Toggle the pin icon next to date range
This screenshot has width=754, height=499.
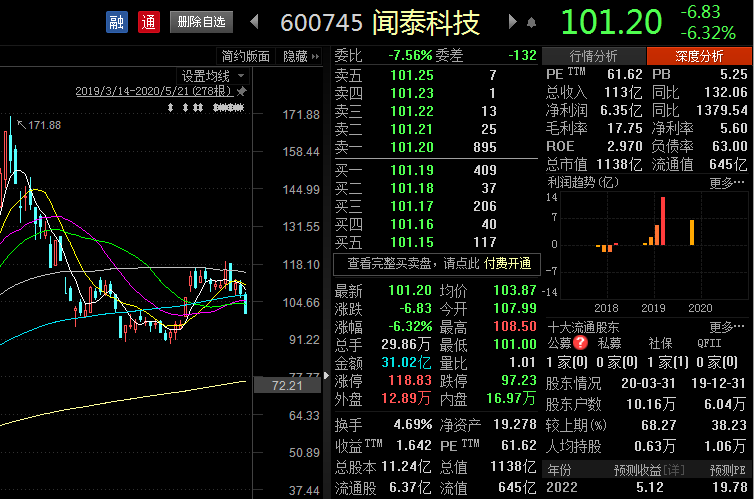[x=241, y=91]
